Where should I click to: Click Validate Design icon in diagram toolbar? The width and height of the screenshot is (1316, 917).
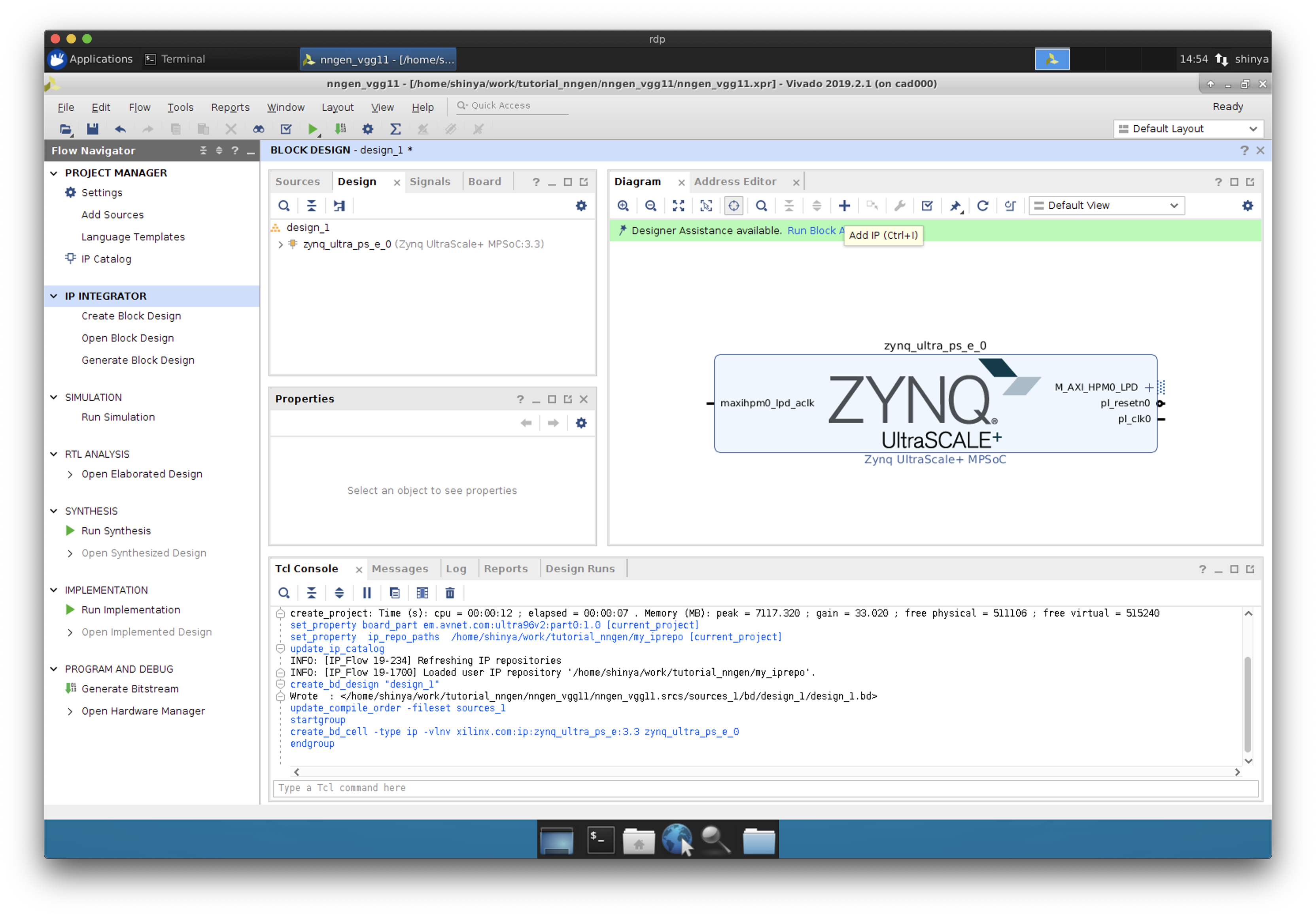pos(927,206)
